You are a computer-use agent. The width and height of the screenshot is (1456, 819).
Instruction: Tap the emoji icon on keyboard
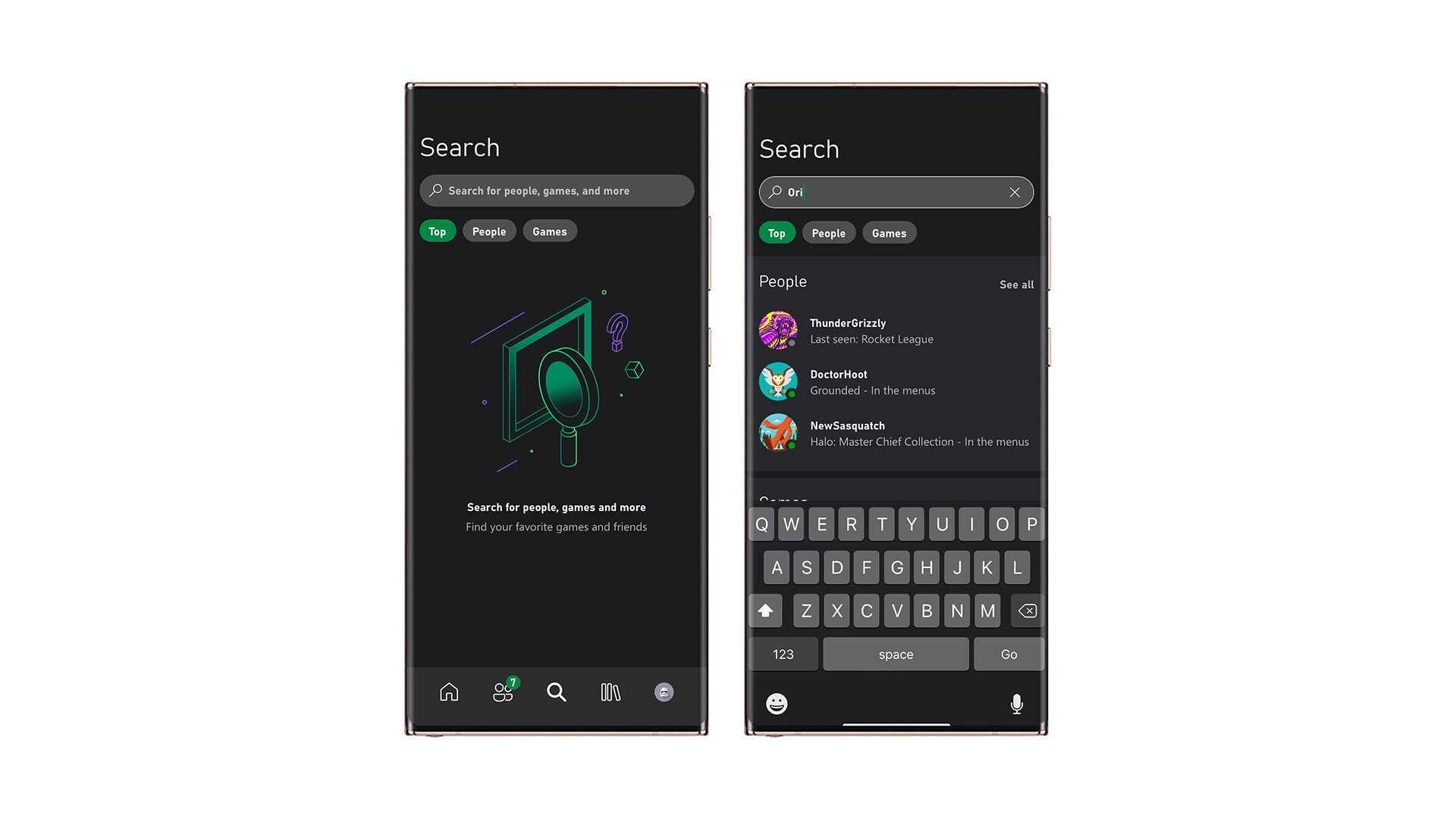[779, 703]
